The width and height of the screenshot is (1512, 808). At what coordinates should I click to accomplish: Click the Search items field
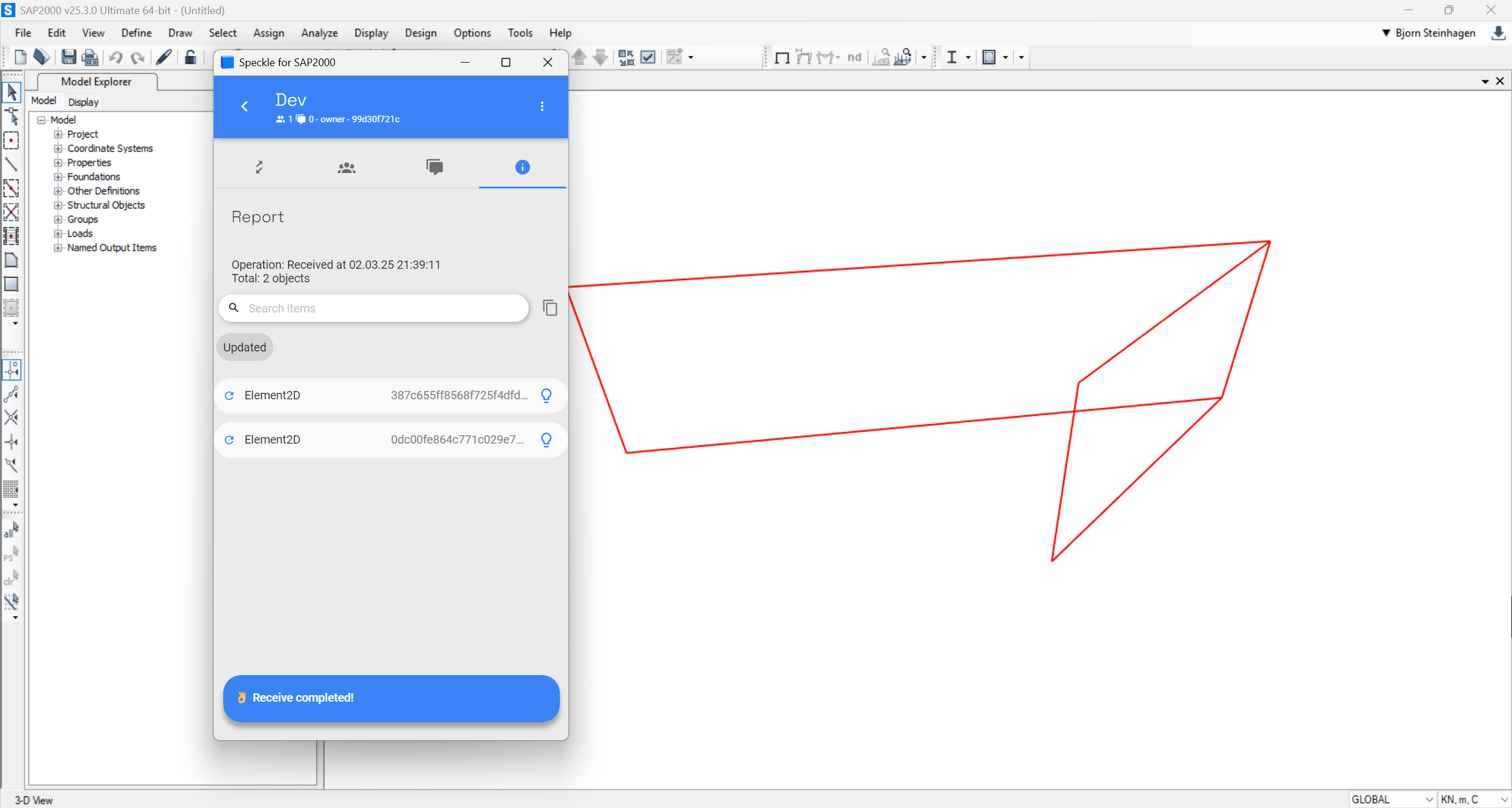(x=373, y=308)
